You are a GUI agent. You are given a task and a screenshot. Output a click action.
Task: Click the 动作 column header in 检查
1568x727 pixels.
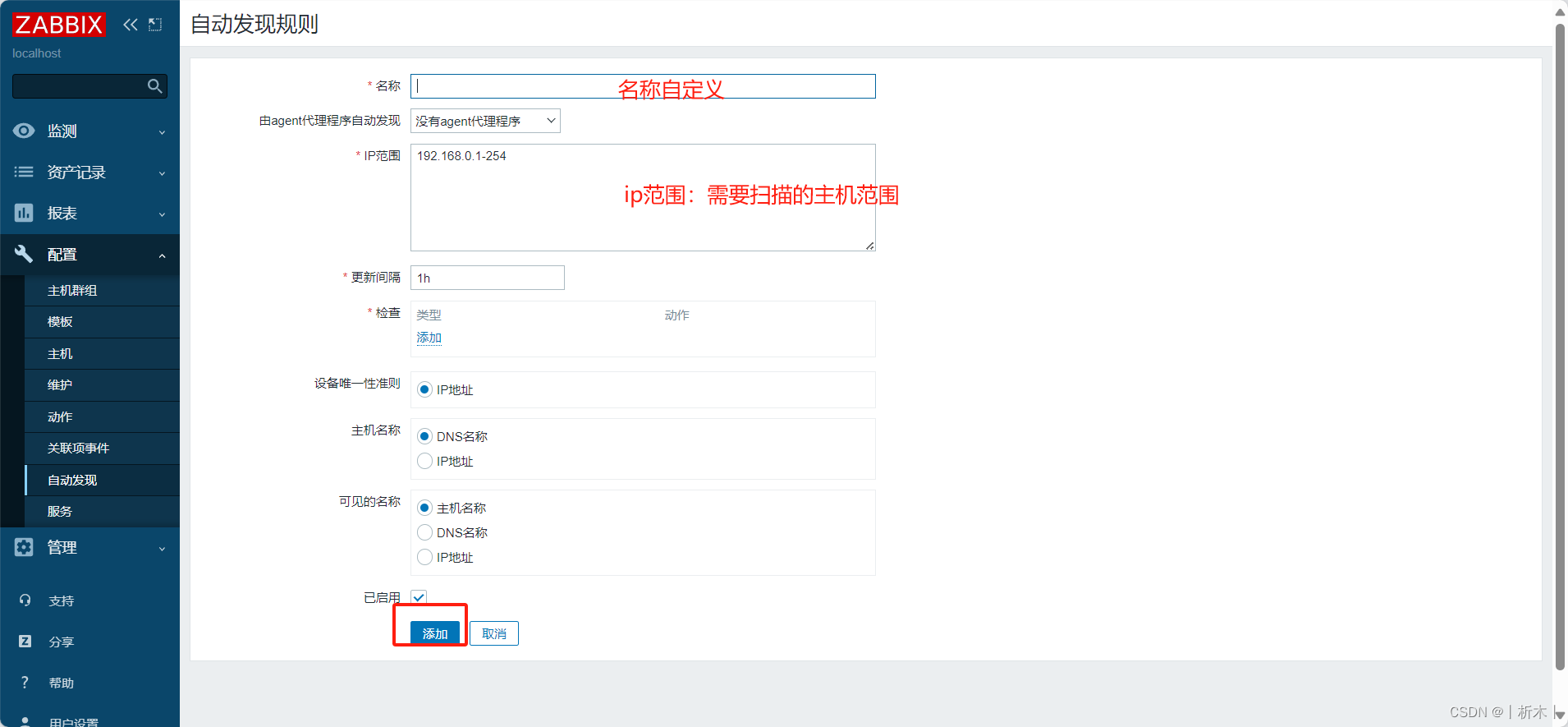pos(677,315)
